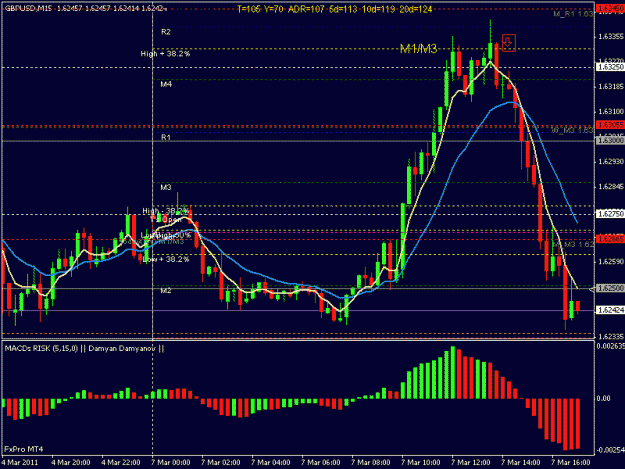Click the 1.62335 price scale value
Screen dimensions: 625x469
coord(610,337)
